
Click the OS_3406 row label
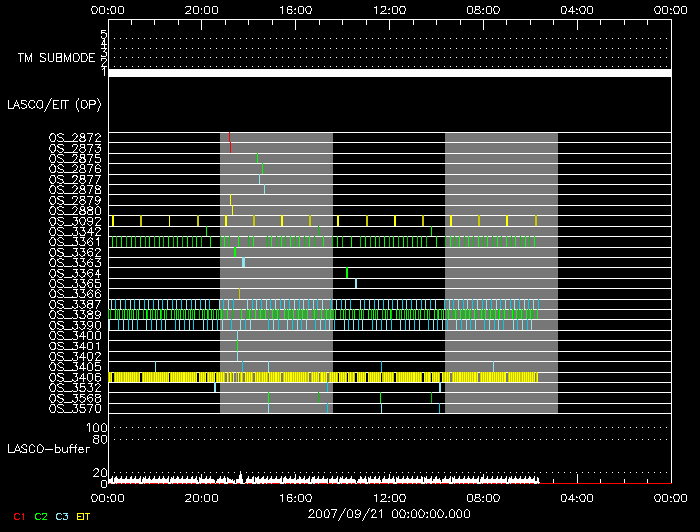(x=75, y=377)
